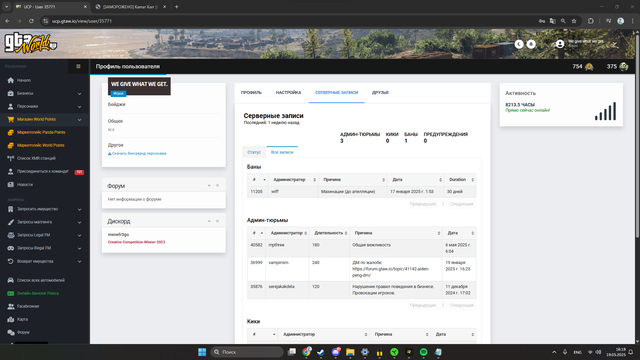Open the notifications bell icon
640x360 pixels.
tap(531, 44)
